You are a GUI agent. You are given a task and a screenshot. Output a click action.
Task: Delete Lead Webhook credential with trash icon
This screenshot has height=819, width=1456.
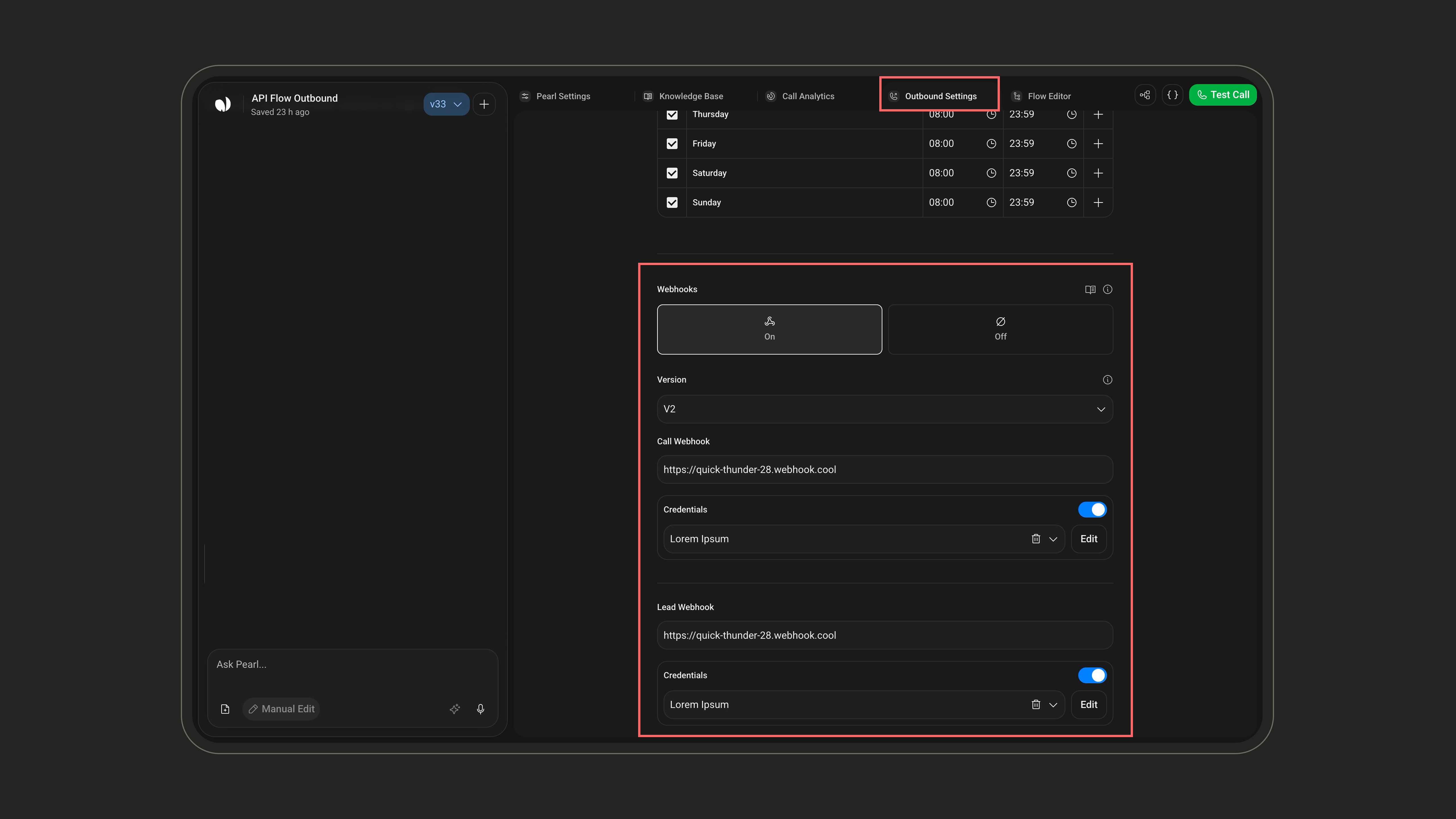tap(1035, 704)
